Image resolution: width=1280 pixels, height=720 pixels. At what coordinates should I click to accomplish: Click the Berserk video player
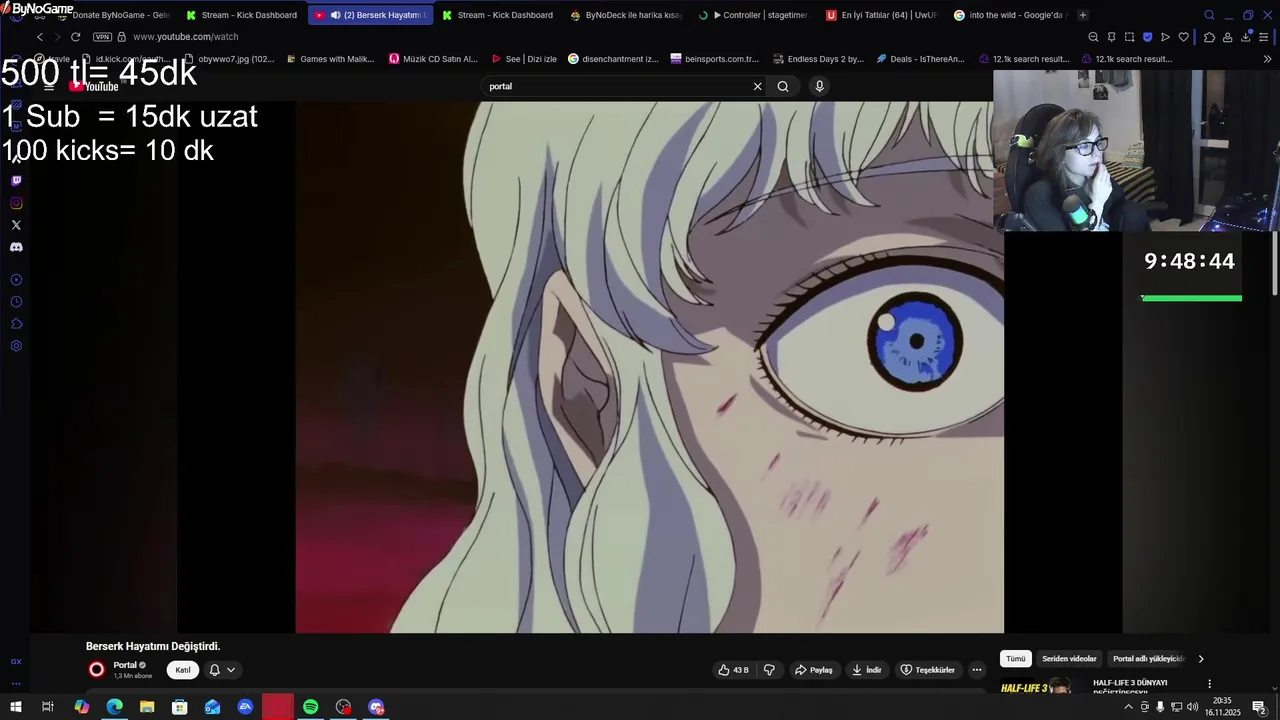click(x=649, y=367)
